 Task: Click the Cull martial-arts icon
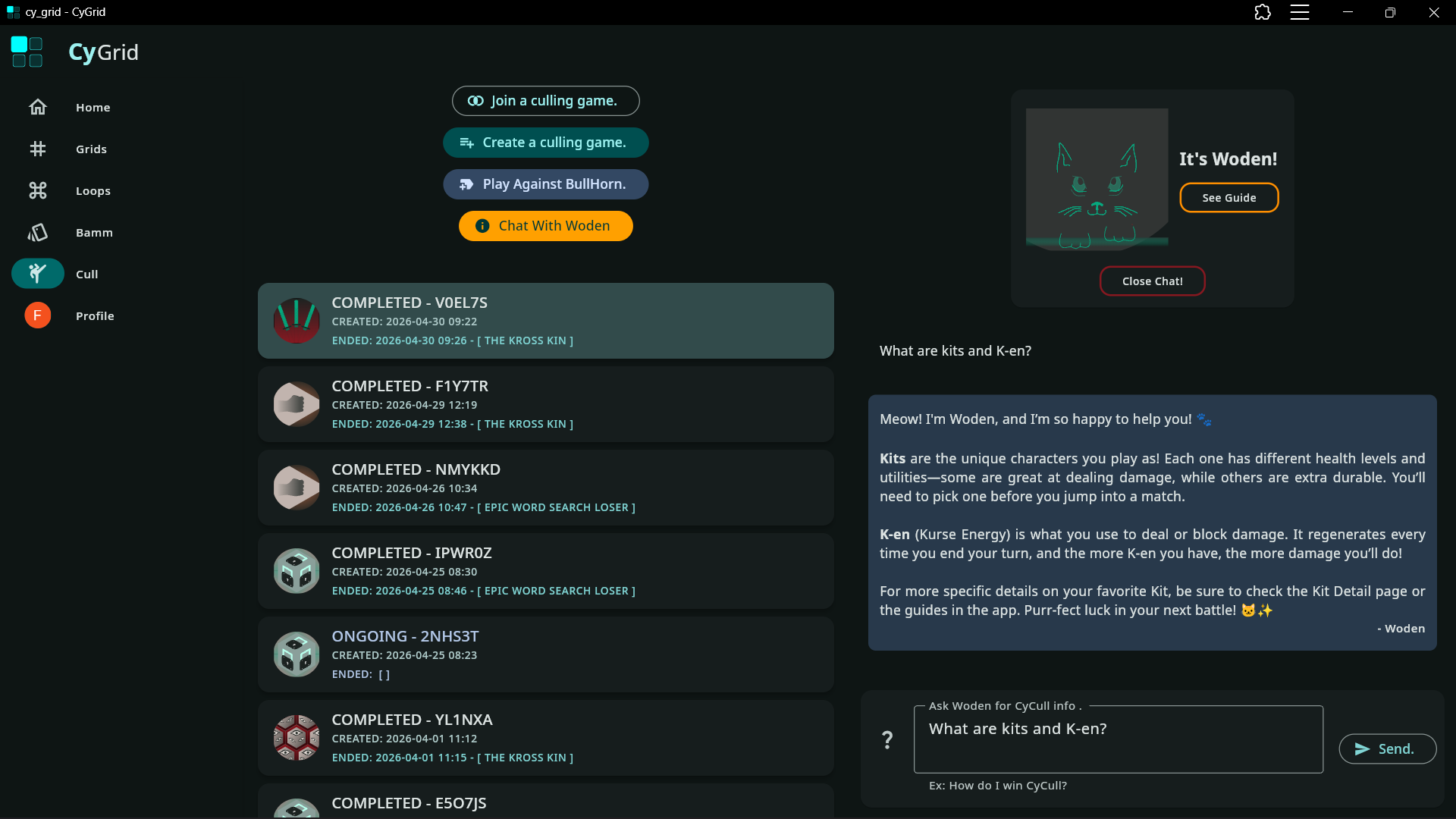(x=38, y=274)
